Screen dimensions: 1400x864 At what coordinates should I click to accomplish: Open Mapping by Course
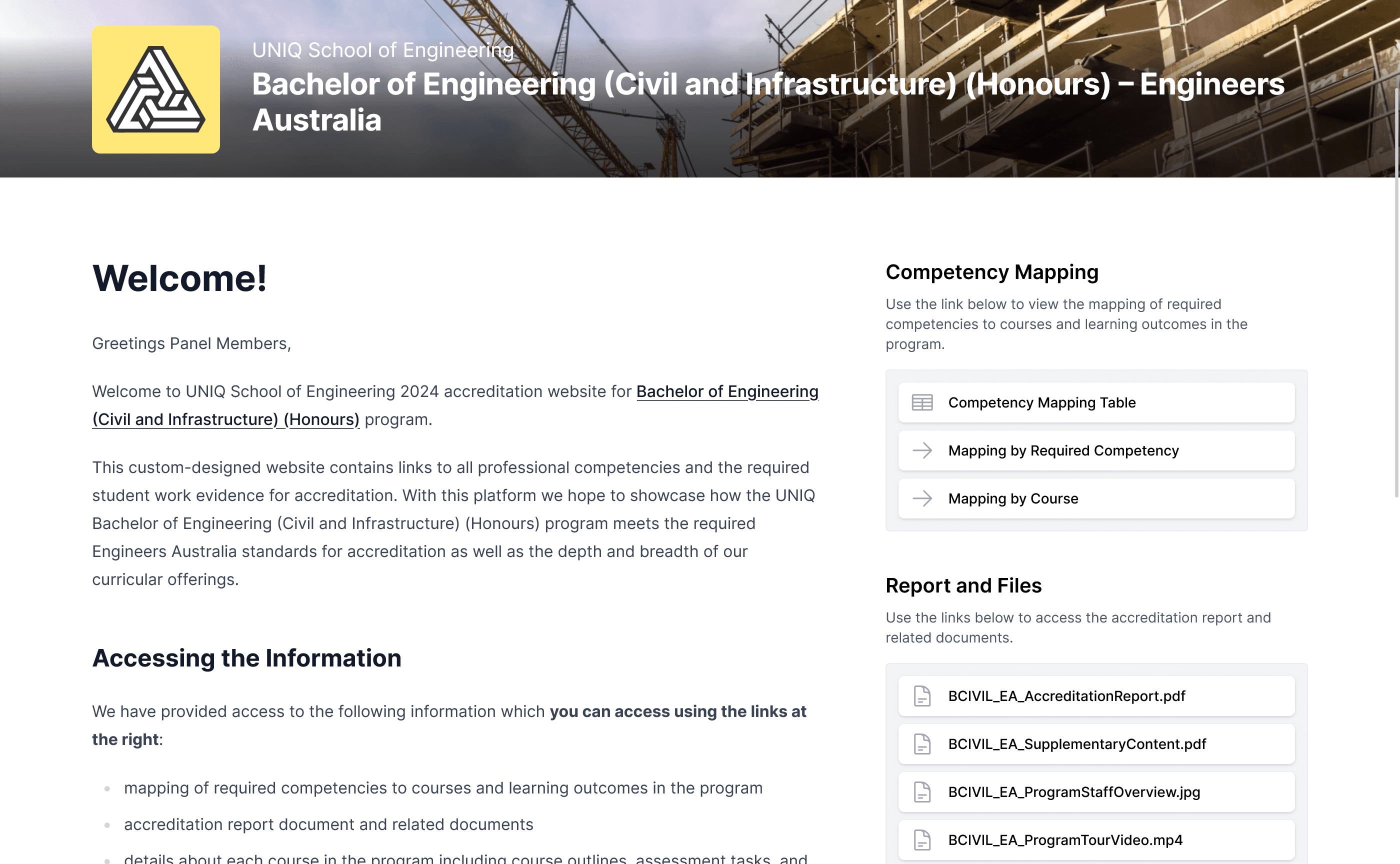pos(1012,499)
